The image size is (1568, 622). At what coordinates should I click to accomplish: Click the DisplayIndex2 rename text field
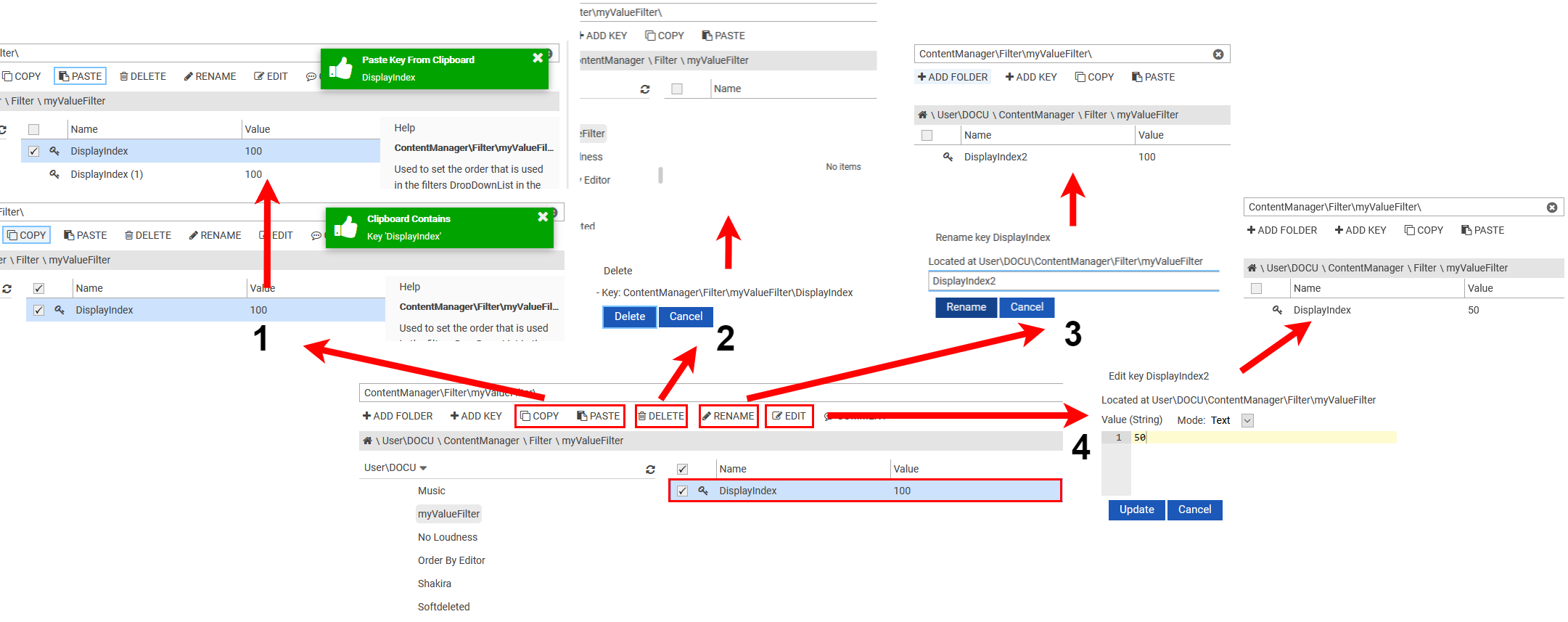(1072, 281)
